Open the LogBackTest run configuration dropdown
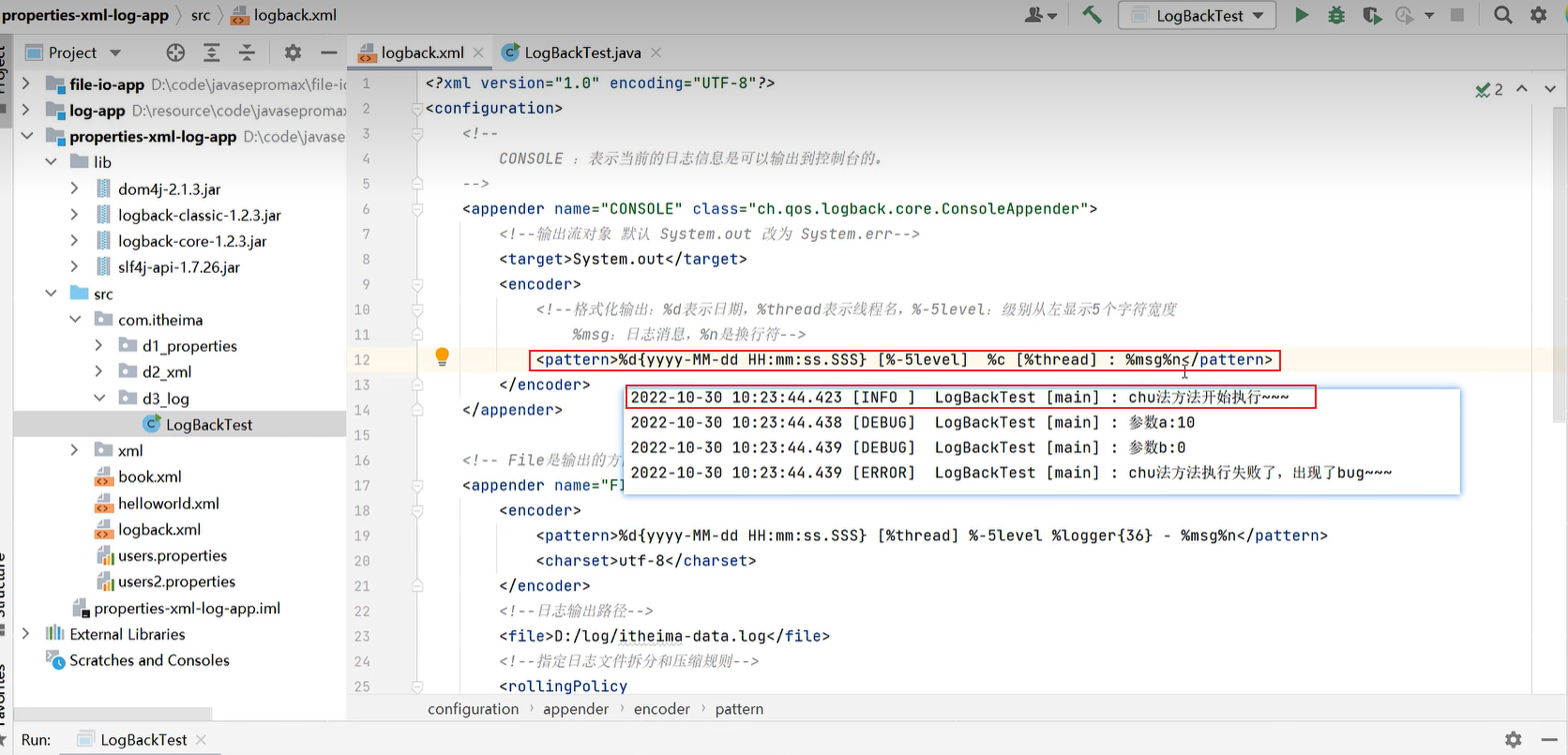The image size is (1568, 755). pyautogui.click(x=1198, y=15)
